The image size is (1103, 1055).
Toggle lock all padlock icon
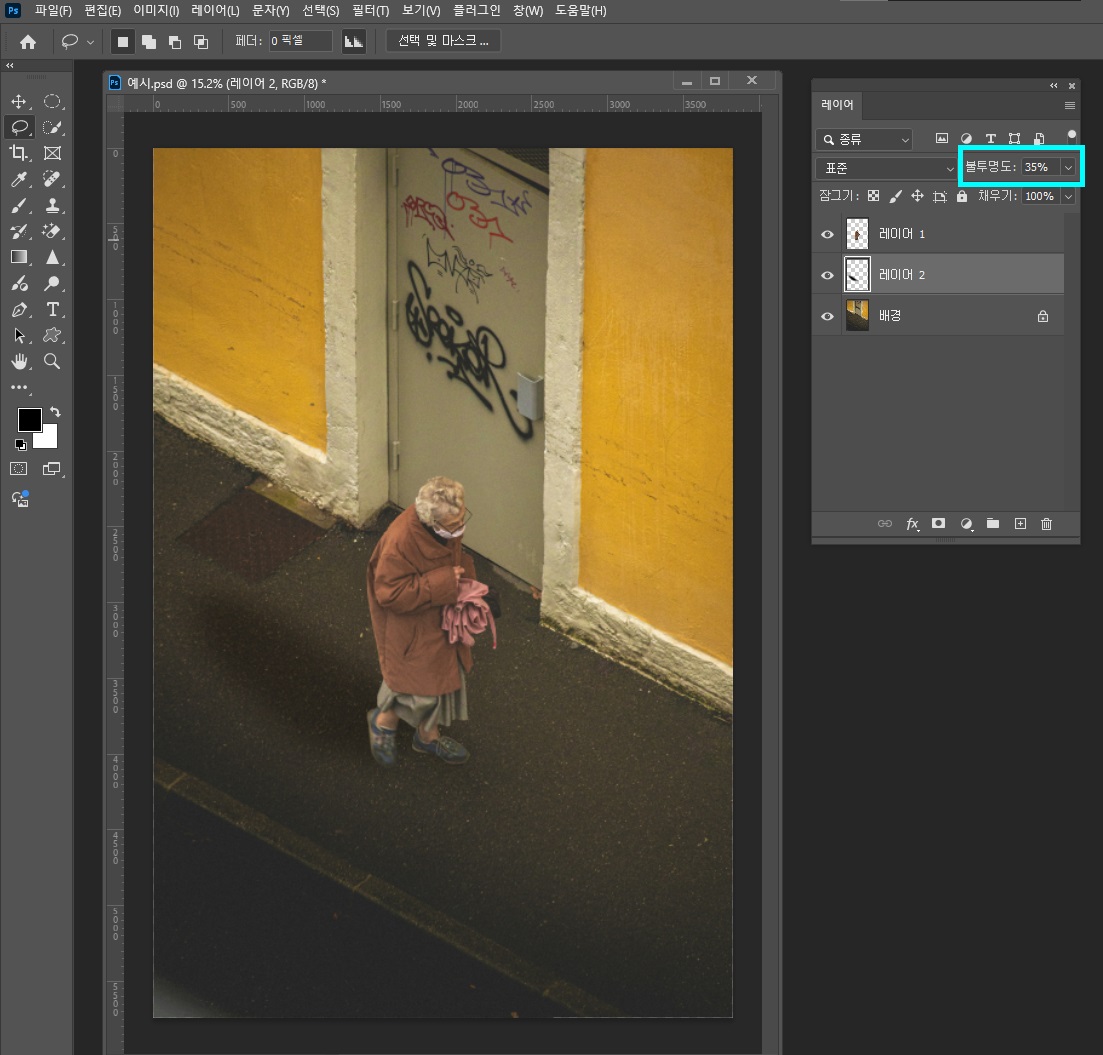(962, 196)
